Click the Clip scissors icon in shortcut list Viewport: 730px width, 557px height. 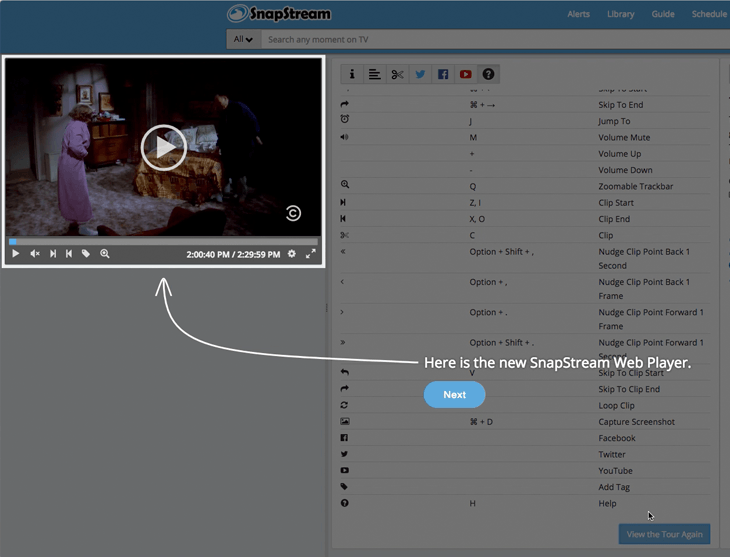point(345,235)
